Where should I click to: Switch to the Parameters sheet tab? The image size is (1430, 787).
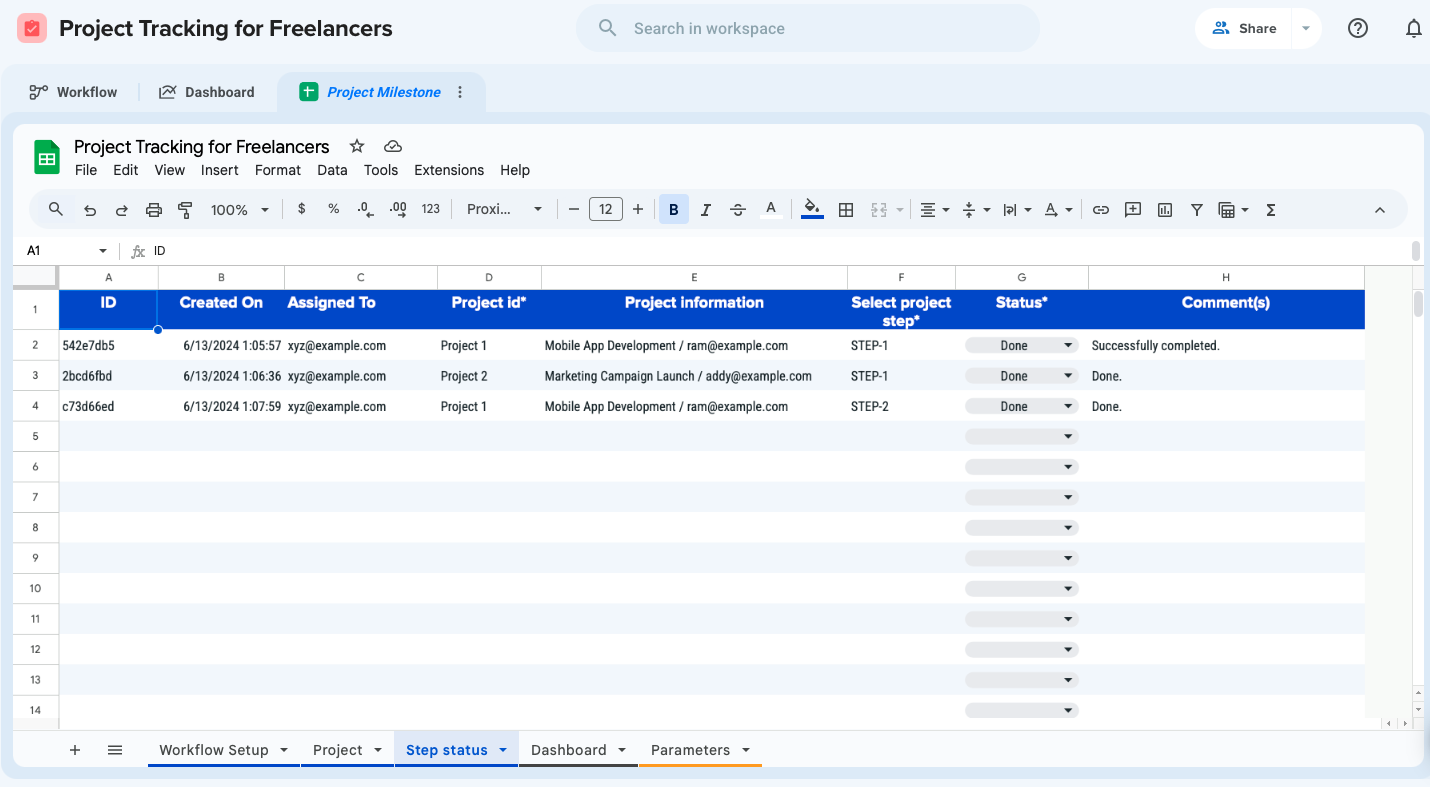pos(690,750)
